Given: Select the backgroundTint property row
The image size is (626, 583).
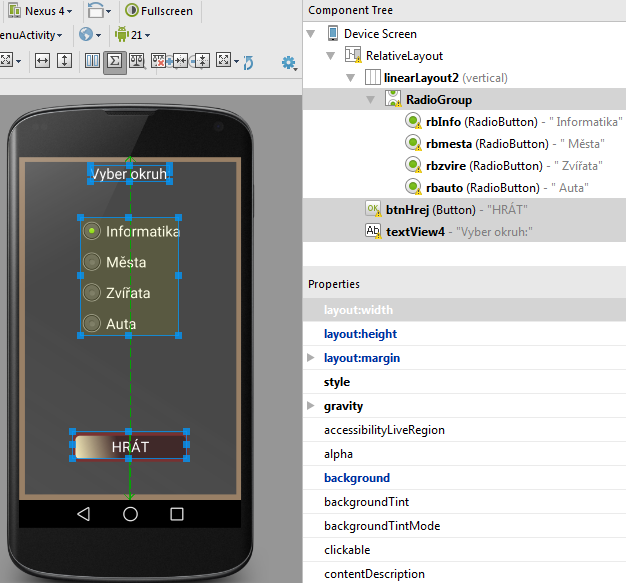Looking at the screenshot, I should 464,502.
